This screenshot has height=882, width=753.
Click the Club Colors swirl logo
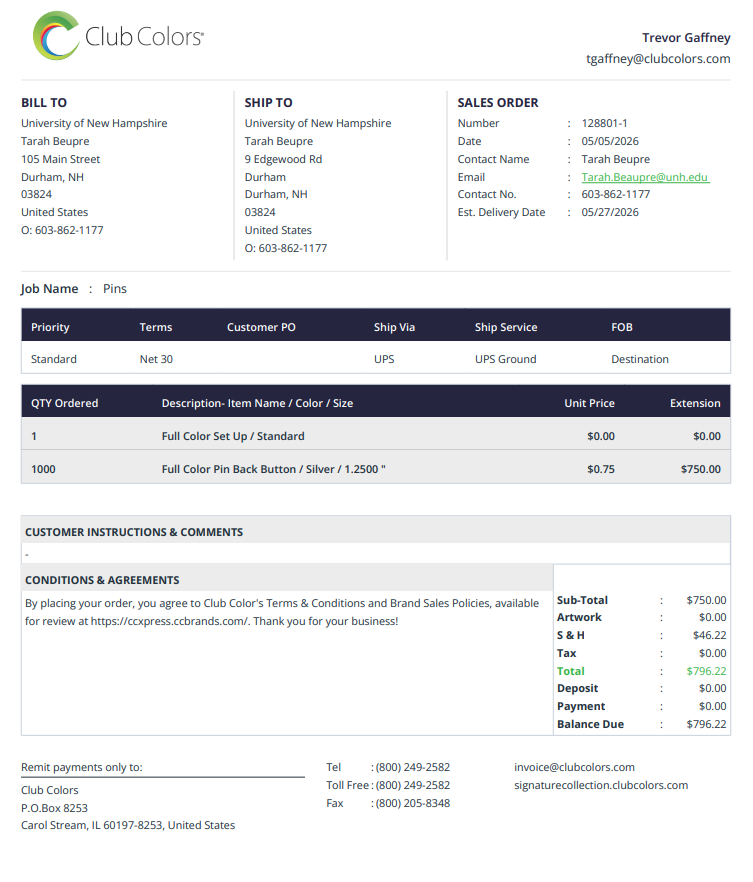[x=57, y=35]
